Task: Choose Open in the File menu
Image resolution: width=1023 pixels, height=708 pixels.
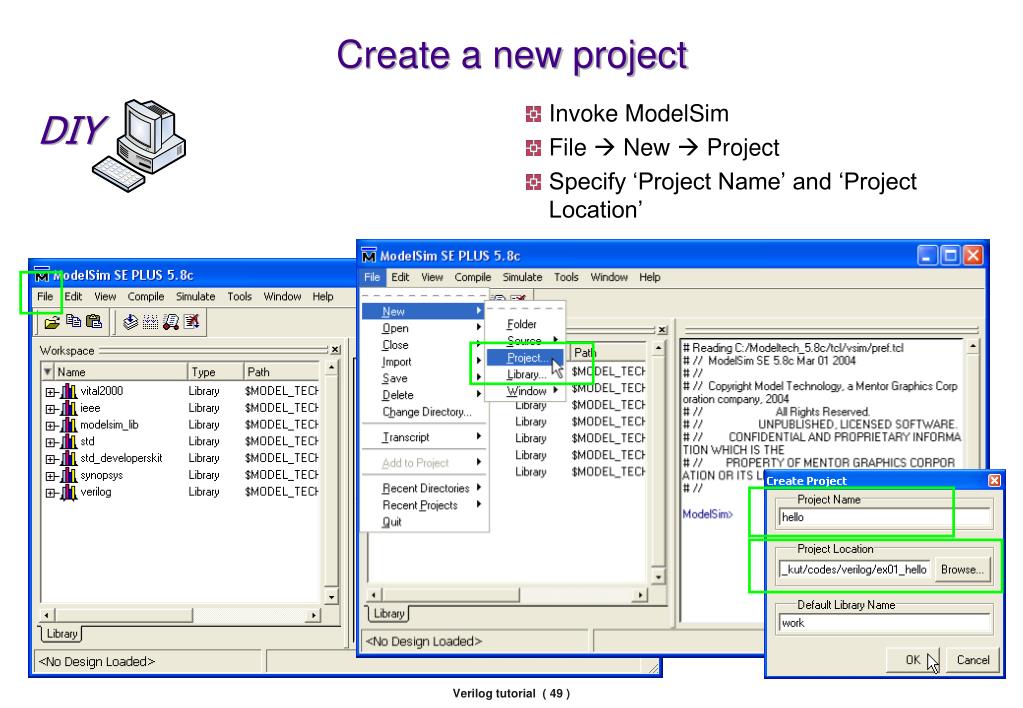Action: point(423,328)
